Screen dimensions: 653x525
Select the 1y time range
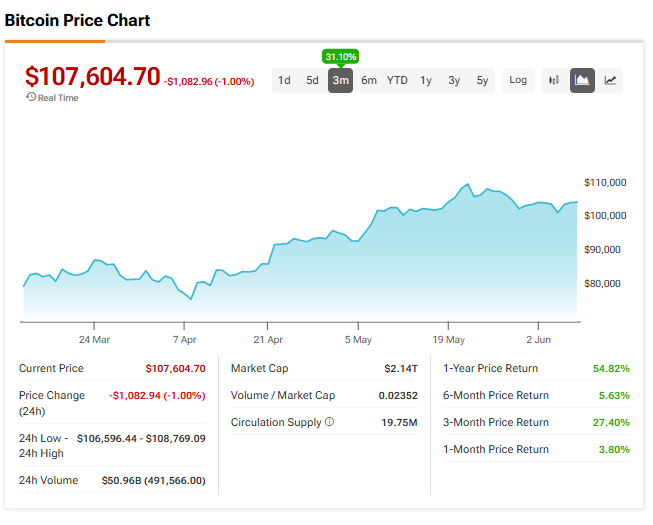point(426,80)
